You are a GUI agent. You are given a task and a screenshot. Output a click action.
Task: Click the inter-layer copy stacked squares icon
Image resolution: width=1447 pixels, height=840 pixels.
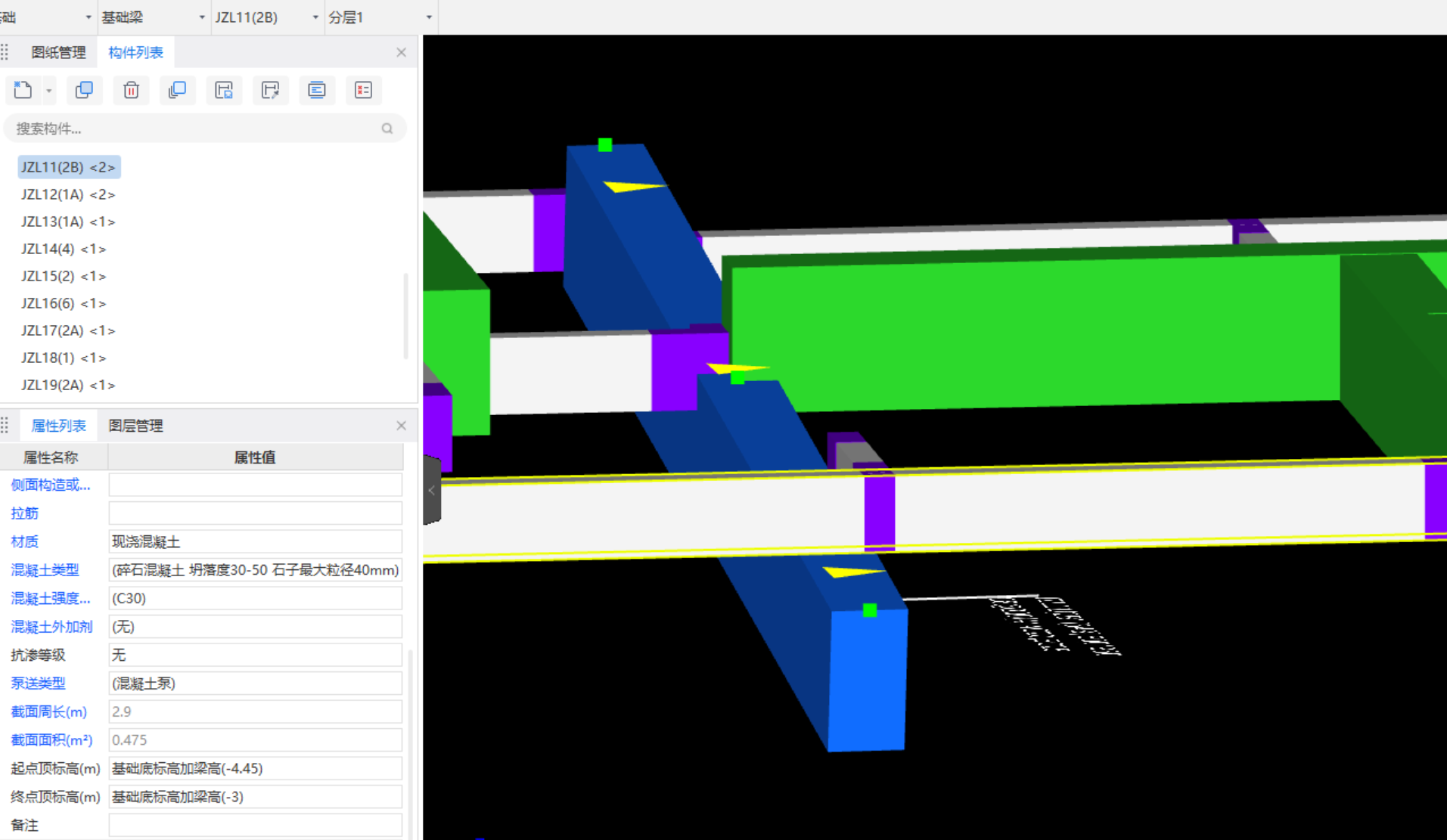click(177, 90)
